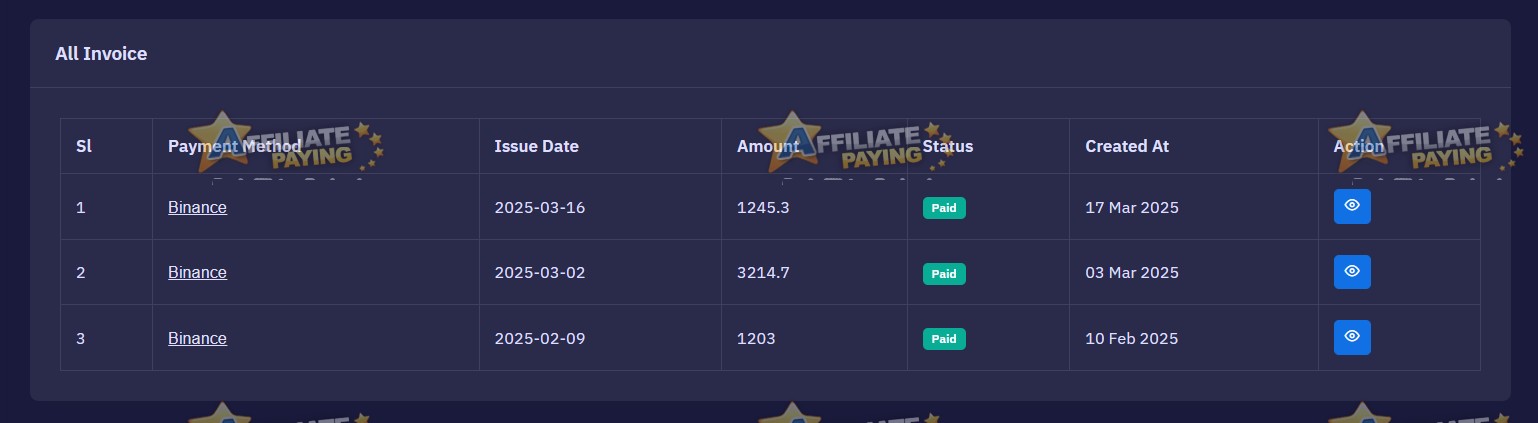Viewport: 1538px width, 423px height.
Task: Select the Sl column header
Action: point(84,146)
